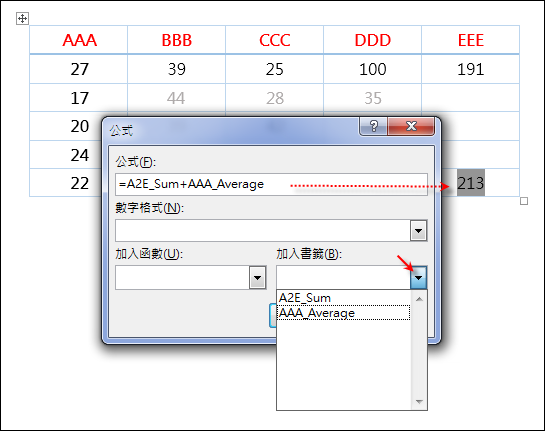Click into the 公式(F) formula input field
This screenshot has width=545, height=431.
(271, 184)
